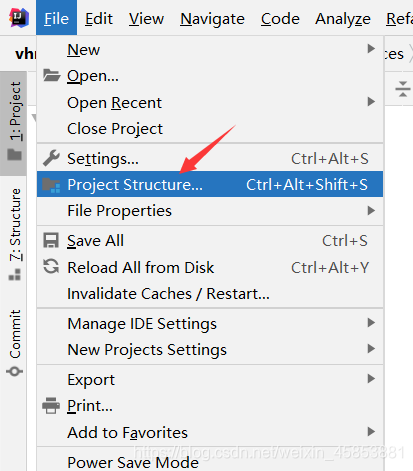Open the Commit side tab
Screen dimensions: 413x471
pos(13,342)
